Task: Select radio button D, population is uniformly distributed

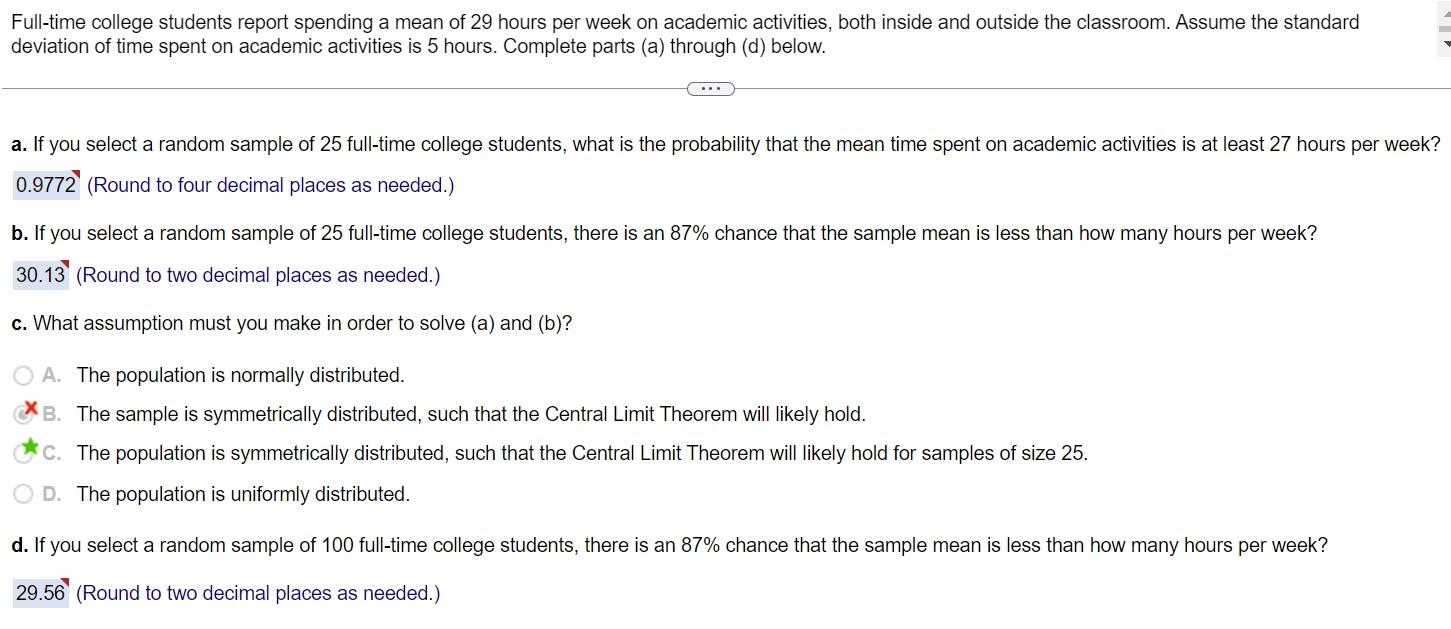Action: [x=22, y=493]
